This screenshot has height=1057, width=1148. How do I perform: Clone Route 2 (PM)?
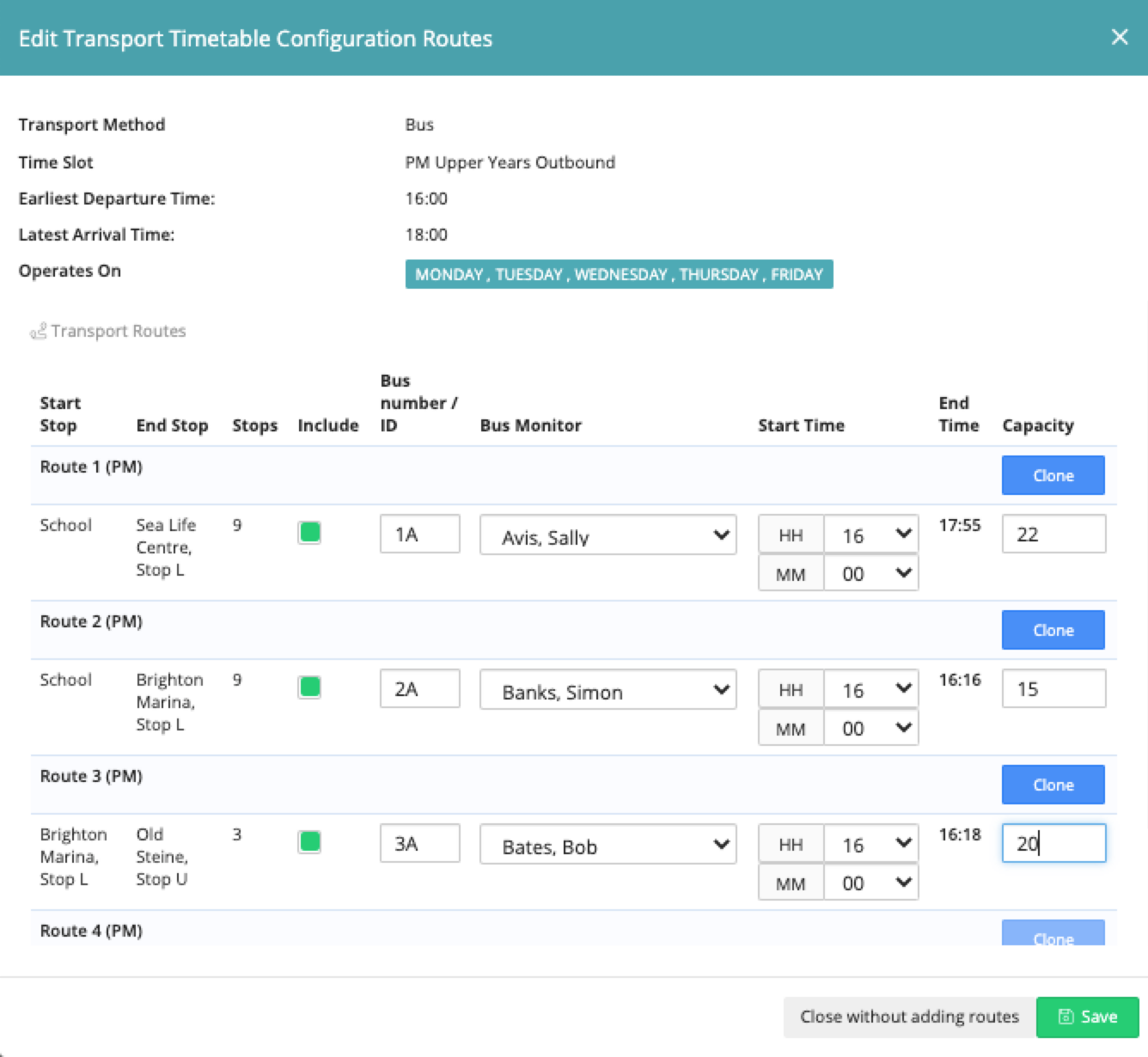pyautogui.click(x=1053, y=630)
